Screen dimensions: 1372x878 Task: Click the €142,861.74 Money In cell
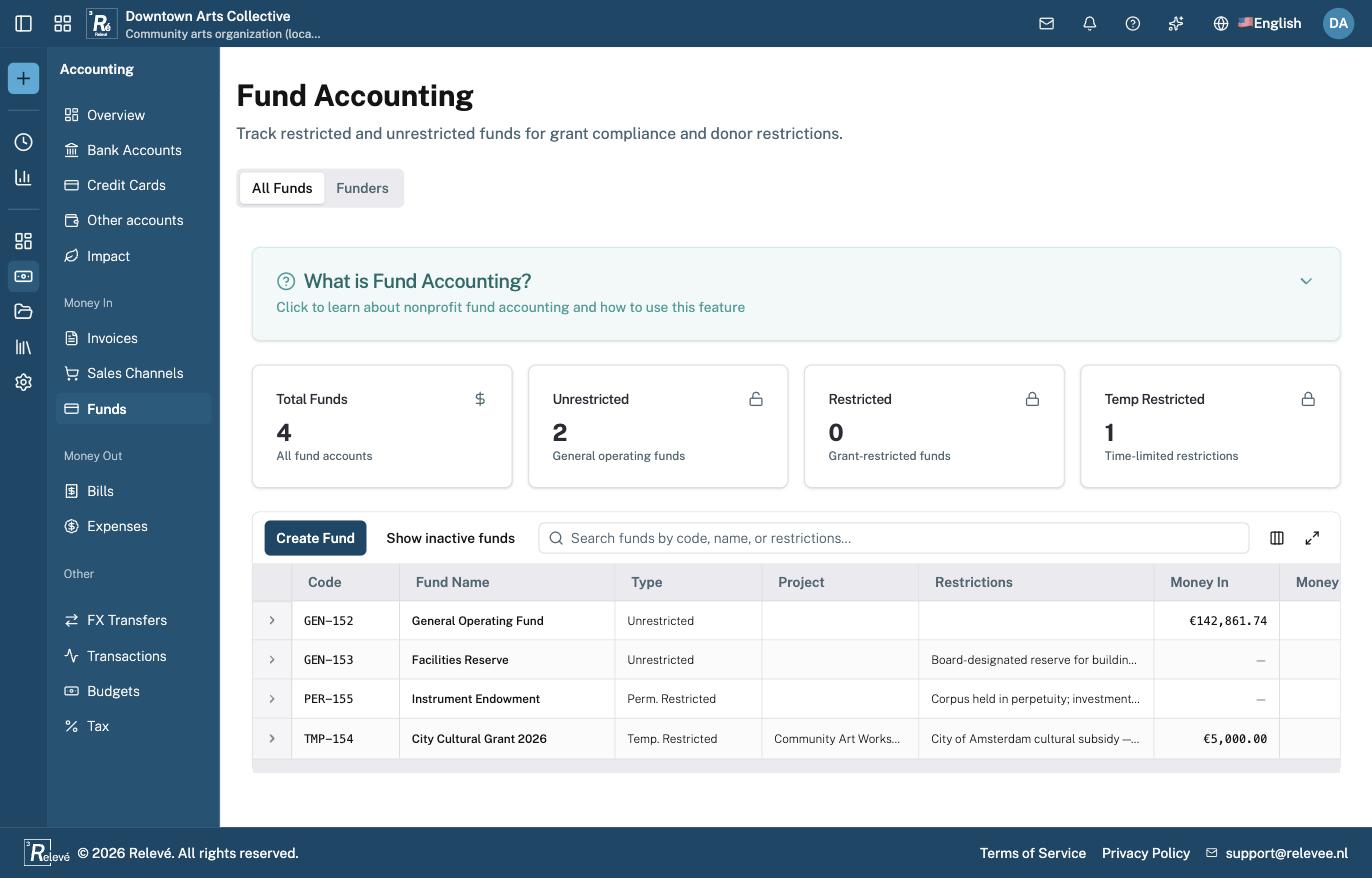pyautogui.click(x=1216, y=621)
